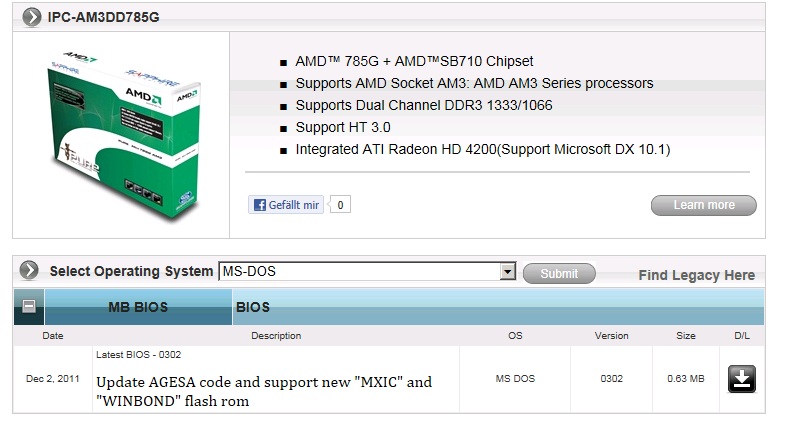This screenshot has height=432, width=795.
Task: Download BIOS version 0302 file
Action: point(742,379)
